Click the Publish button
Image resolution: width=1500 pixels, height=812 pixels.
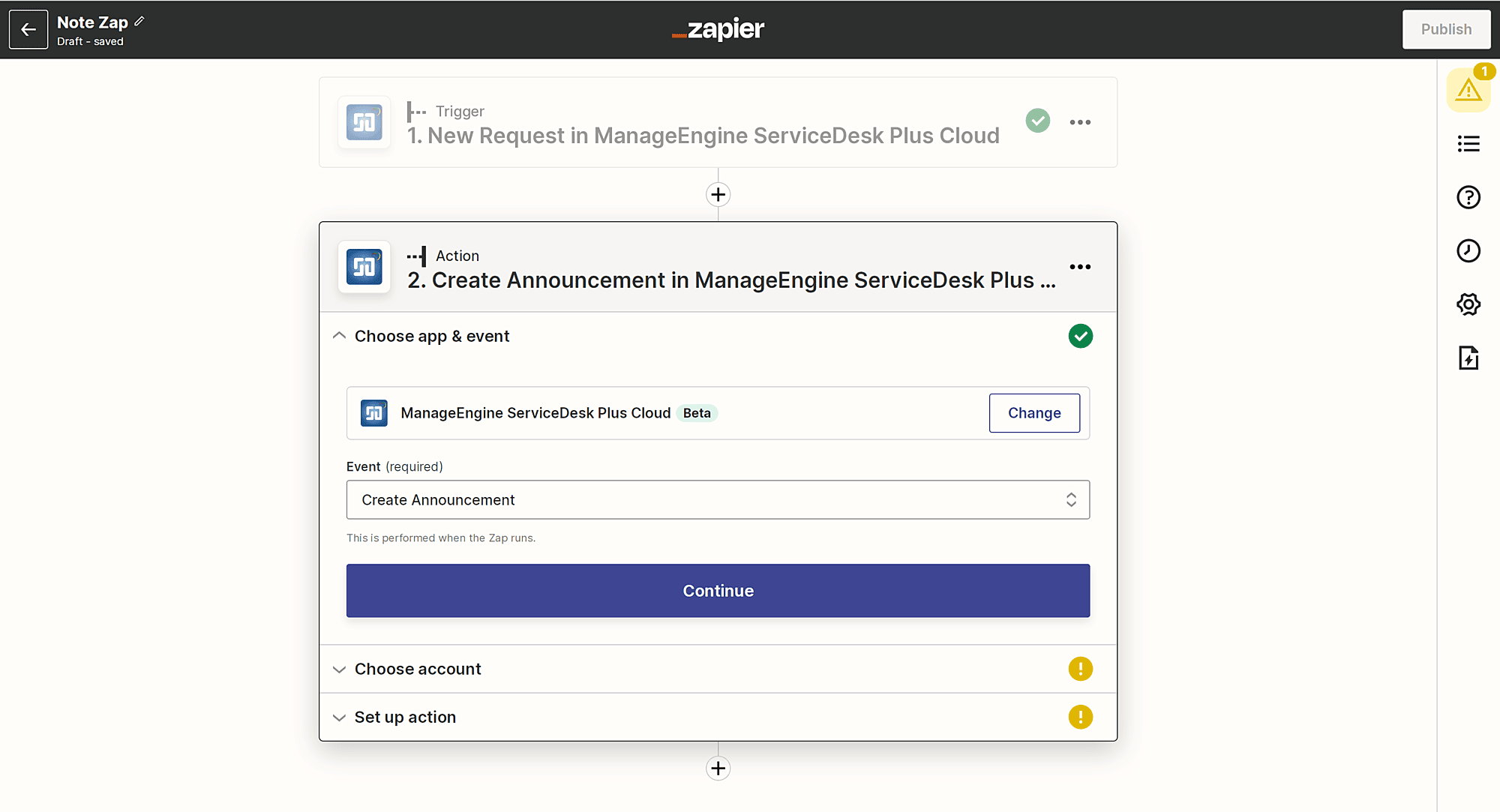(1445, 29)
